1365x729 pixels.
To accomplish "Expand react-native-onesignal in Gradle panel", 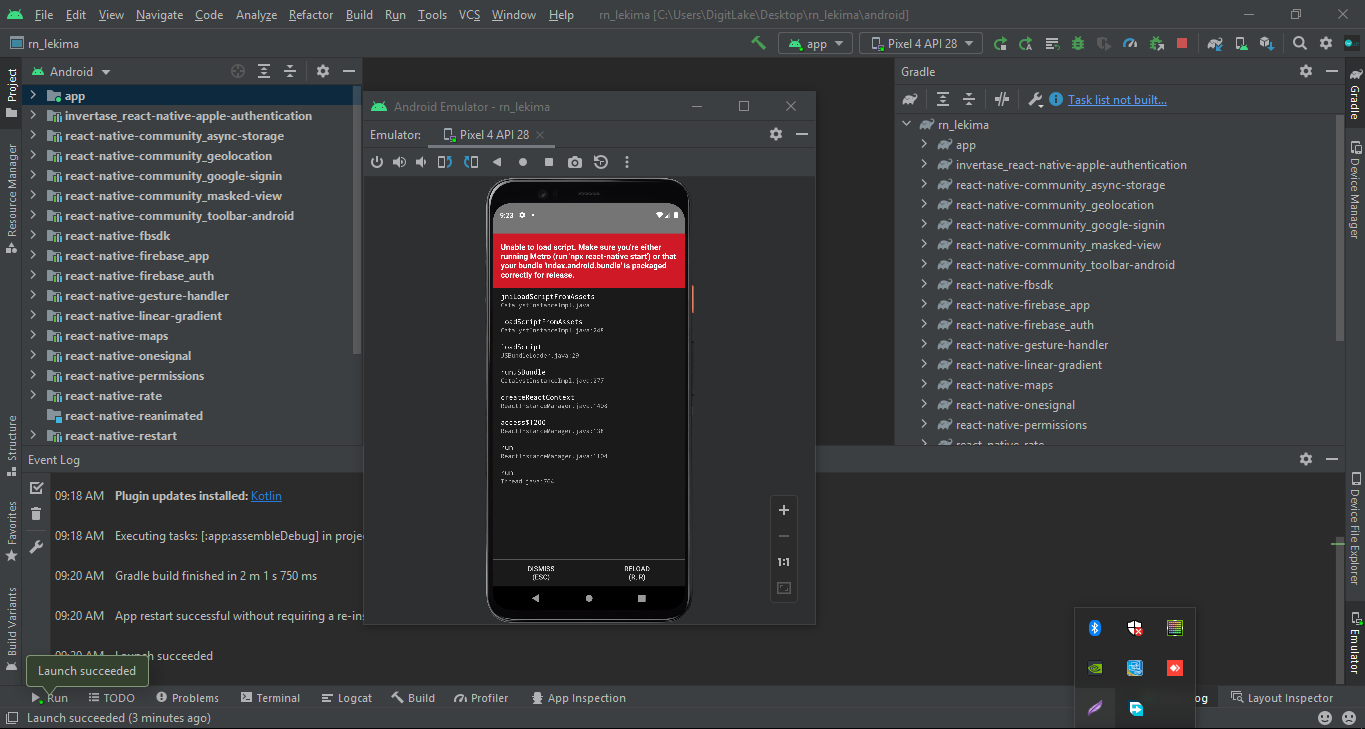I will [924, 404].
